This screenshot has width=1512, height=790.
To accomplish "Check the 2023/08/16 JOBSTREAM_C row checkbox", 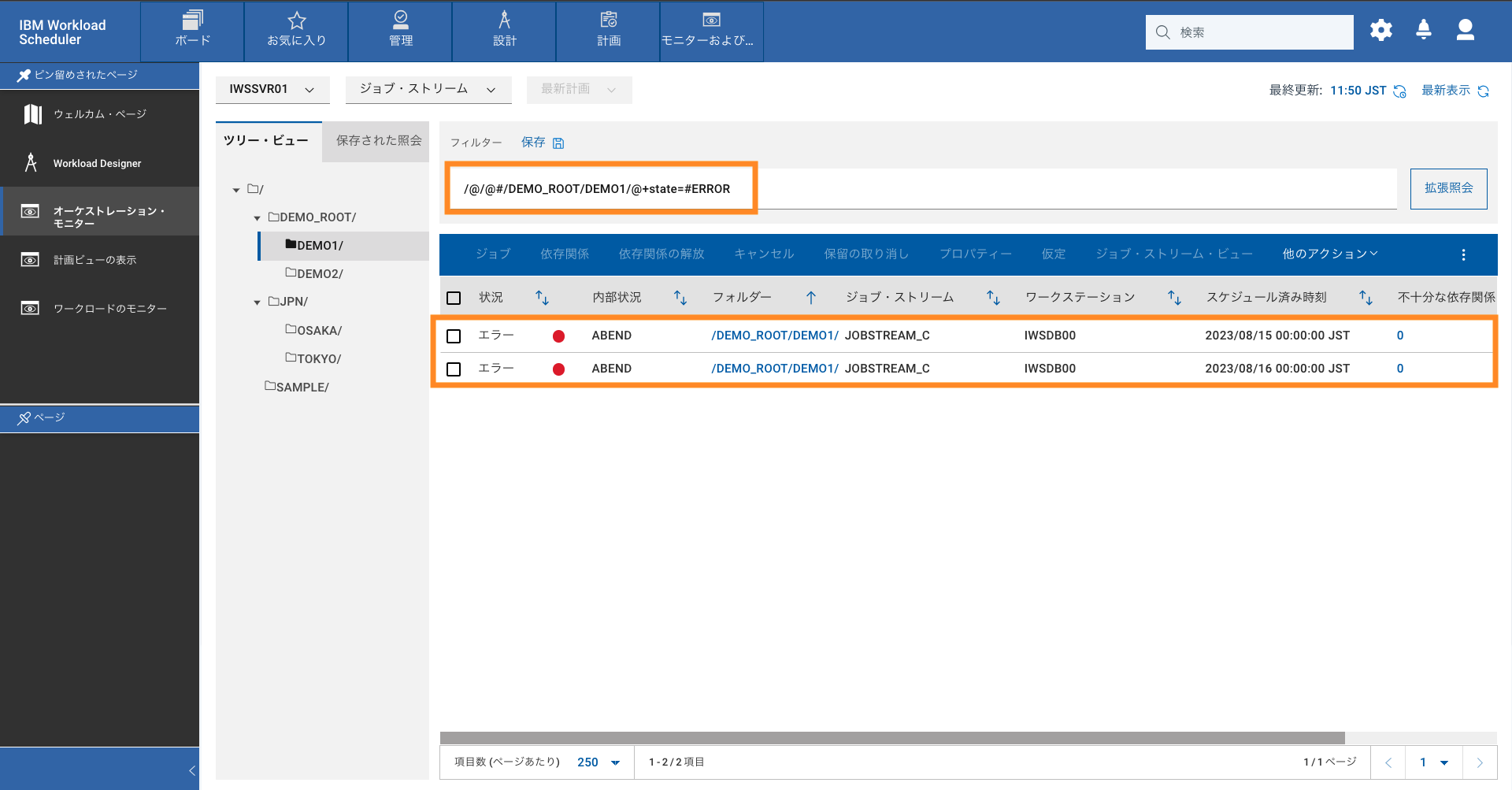I will (x=454, y=369).
